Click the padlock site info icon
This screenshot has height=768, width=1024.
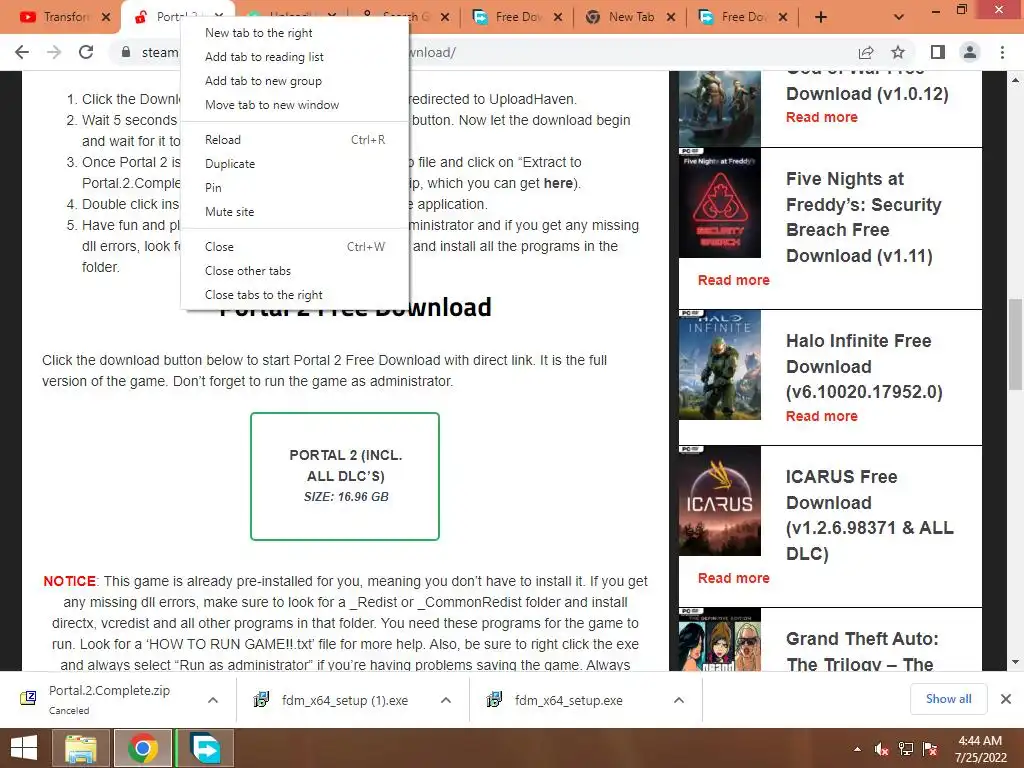tap(125, 52)
